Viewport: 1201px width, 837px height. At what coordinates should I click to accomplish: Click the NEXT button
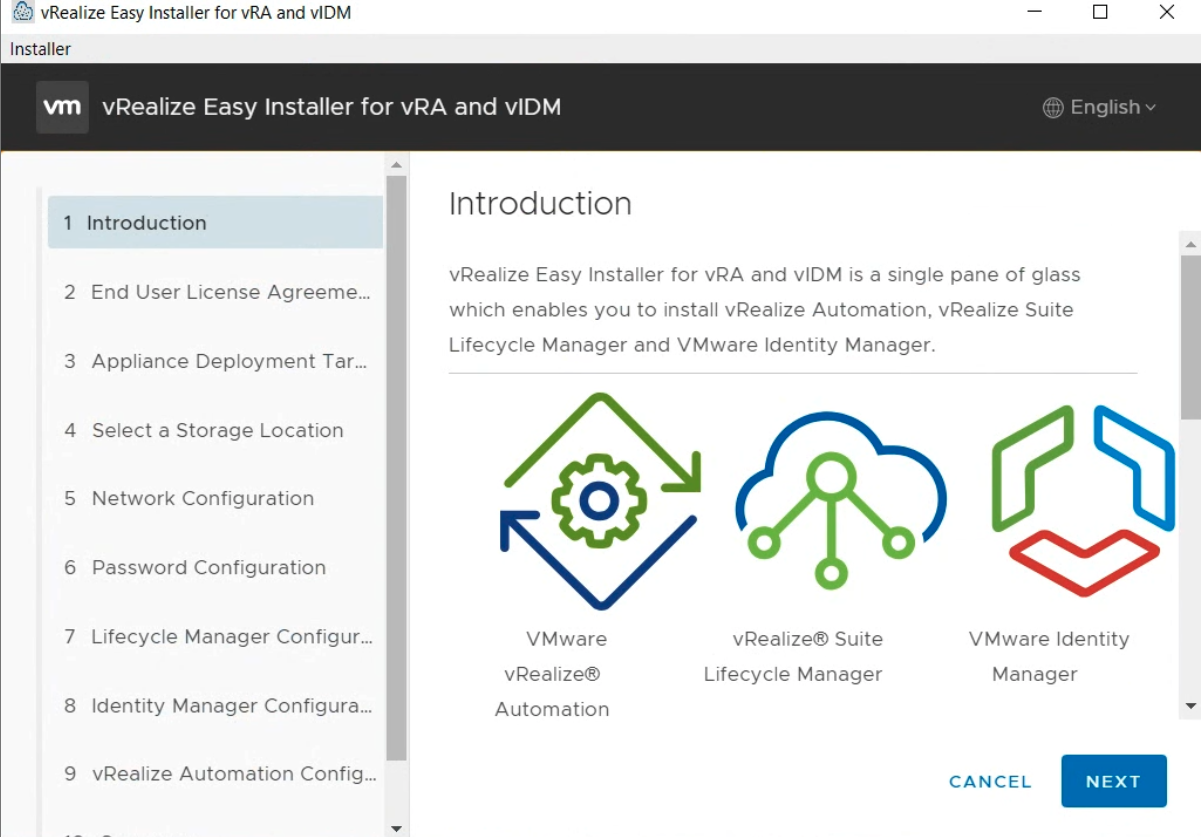[x=1113, y=781]
